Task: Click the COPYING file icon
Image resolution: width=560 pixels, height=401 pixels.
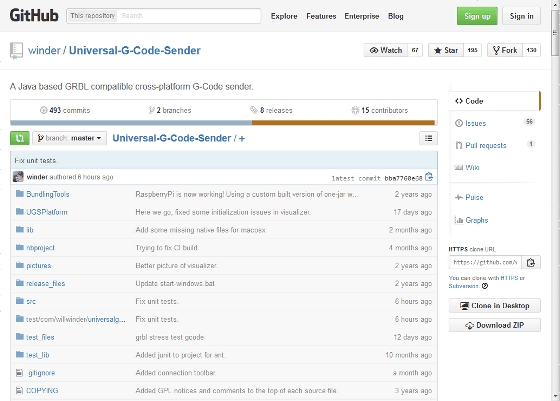Action: 19,390
